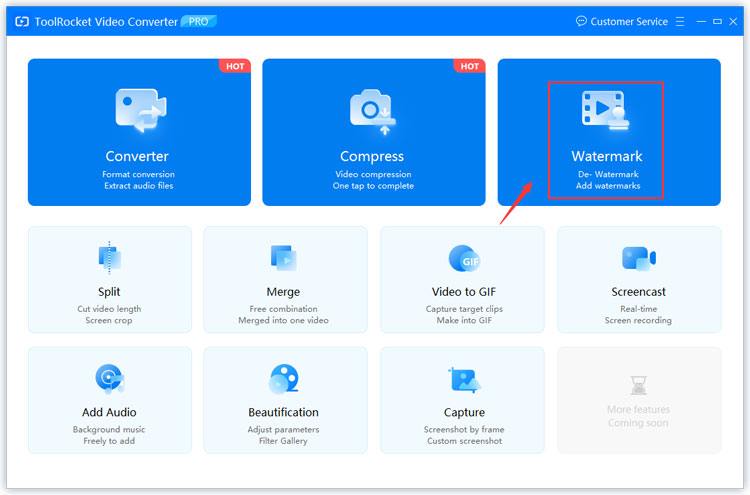Select the Split tool icon
Viewport: 750px width, 495px height.
point(110,257)
